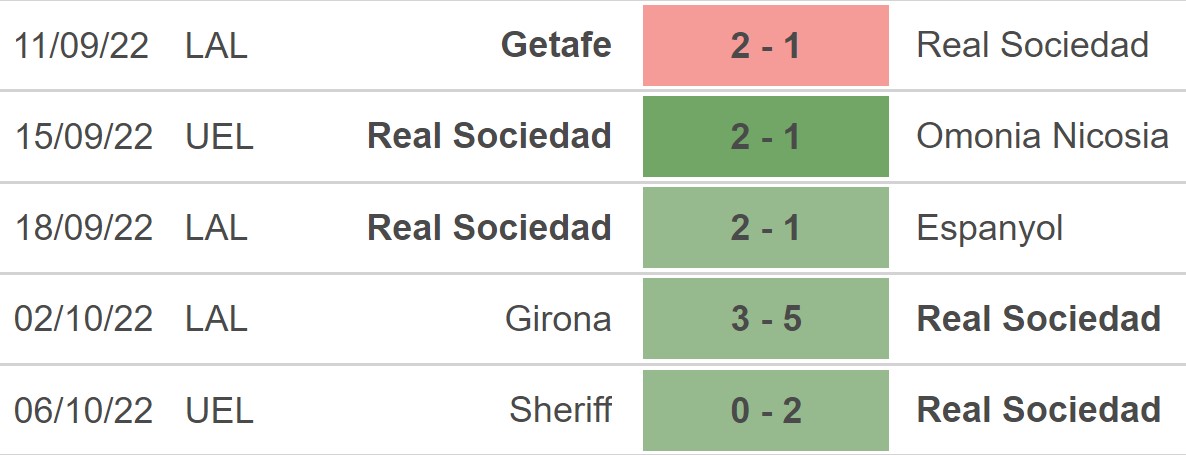1186x455 pixels.
Task: Click the 2 - 1 score against Omonia Nicosia
Action: point(765,137)
